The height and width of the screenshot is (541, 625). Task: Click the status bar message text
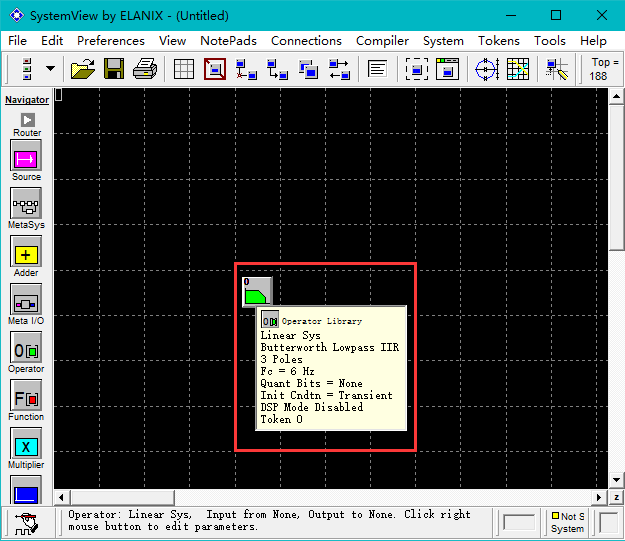(269, 520)
